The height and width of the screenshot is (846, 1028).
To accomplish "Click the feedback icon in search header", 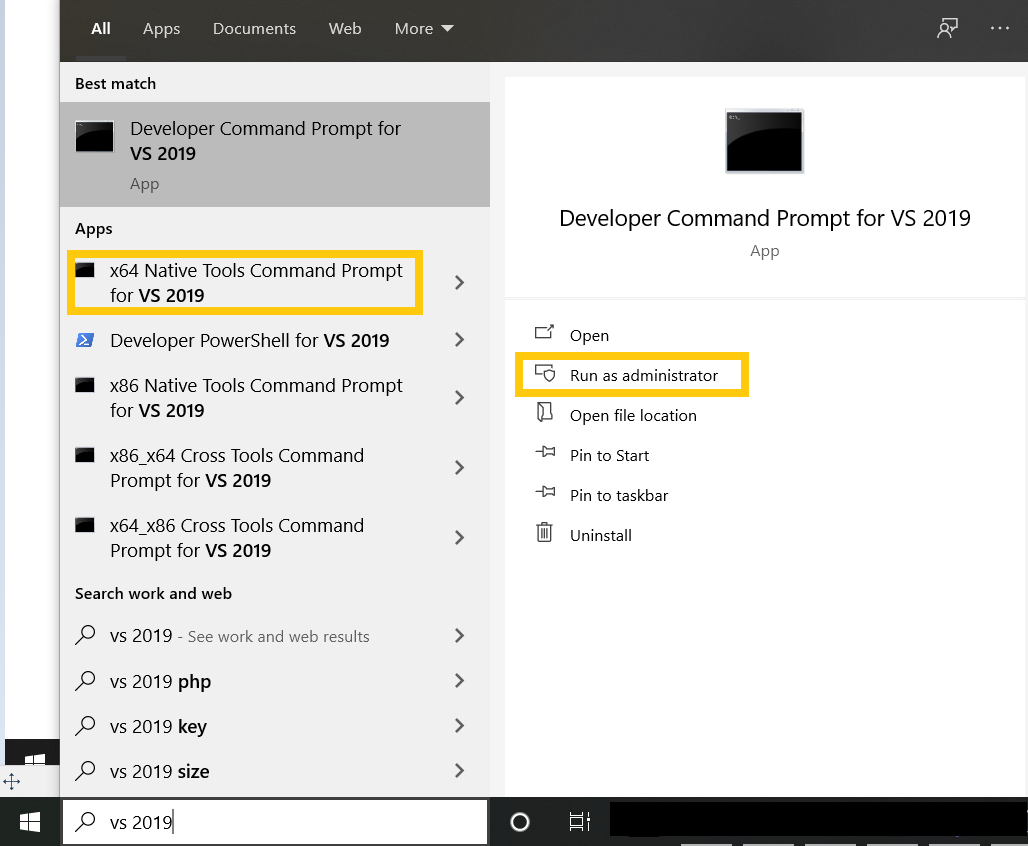I will [x=947, y=28].
